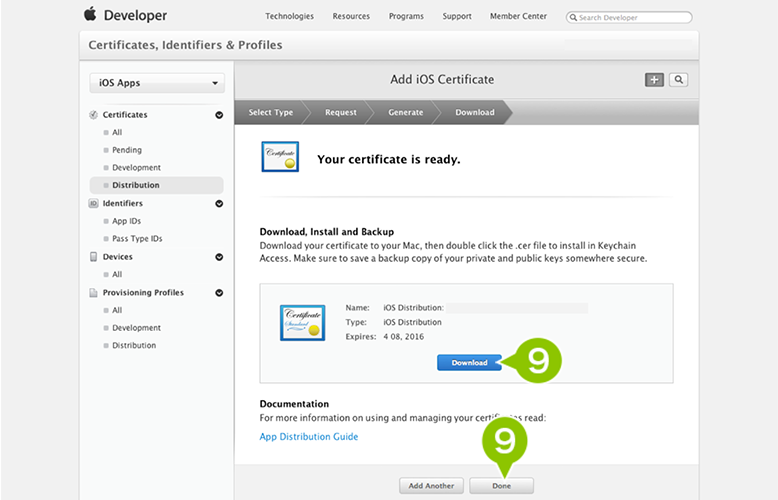Collapse the Identifiers section arrow
The image size is (778, 500).
click(x=219, y=204)
